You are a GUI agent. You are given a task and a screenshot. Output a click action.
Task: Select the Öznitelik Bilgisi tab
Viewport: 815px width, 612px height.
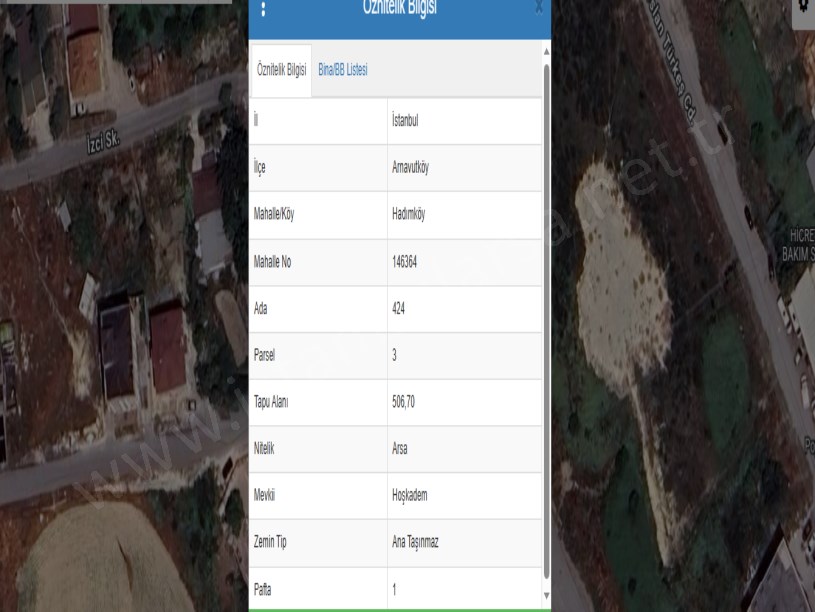tap(281, 70)
